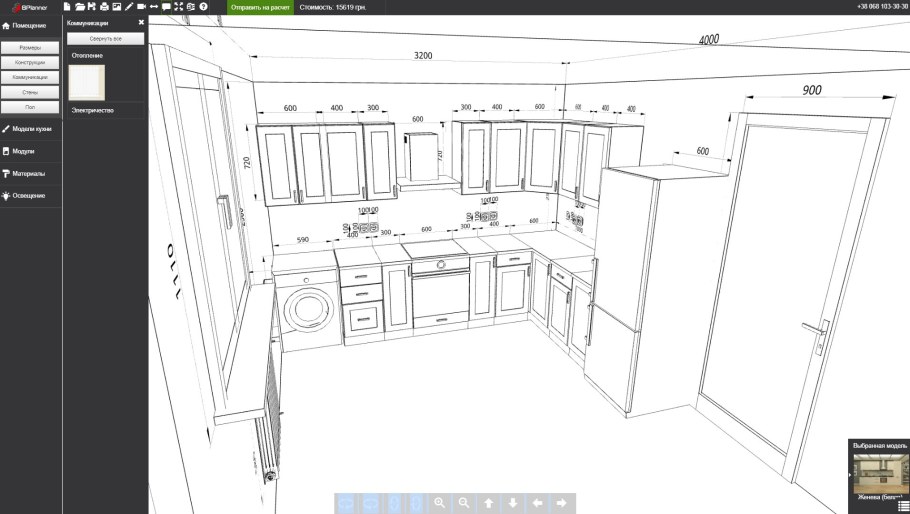The height and width of the screenshot is (514, 910).
Task: Collapse the Отопление section header
Action: [87, 55]
